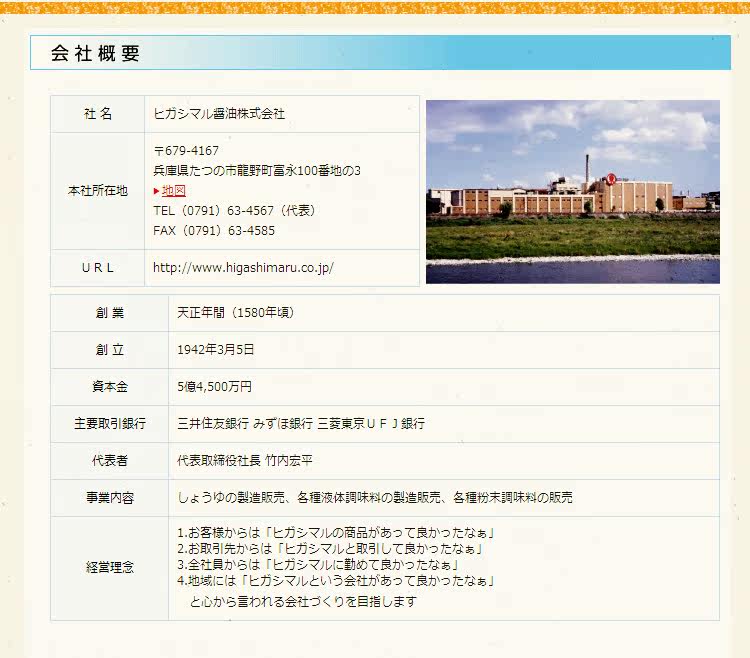Screen dimensions: 750x658
Task: Click the 本社所在地 row label
Action: pyautogui.click(x=98, y=191)
